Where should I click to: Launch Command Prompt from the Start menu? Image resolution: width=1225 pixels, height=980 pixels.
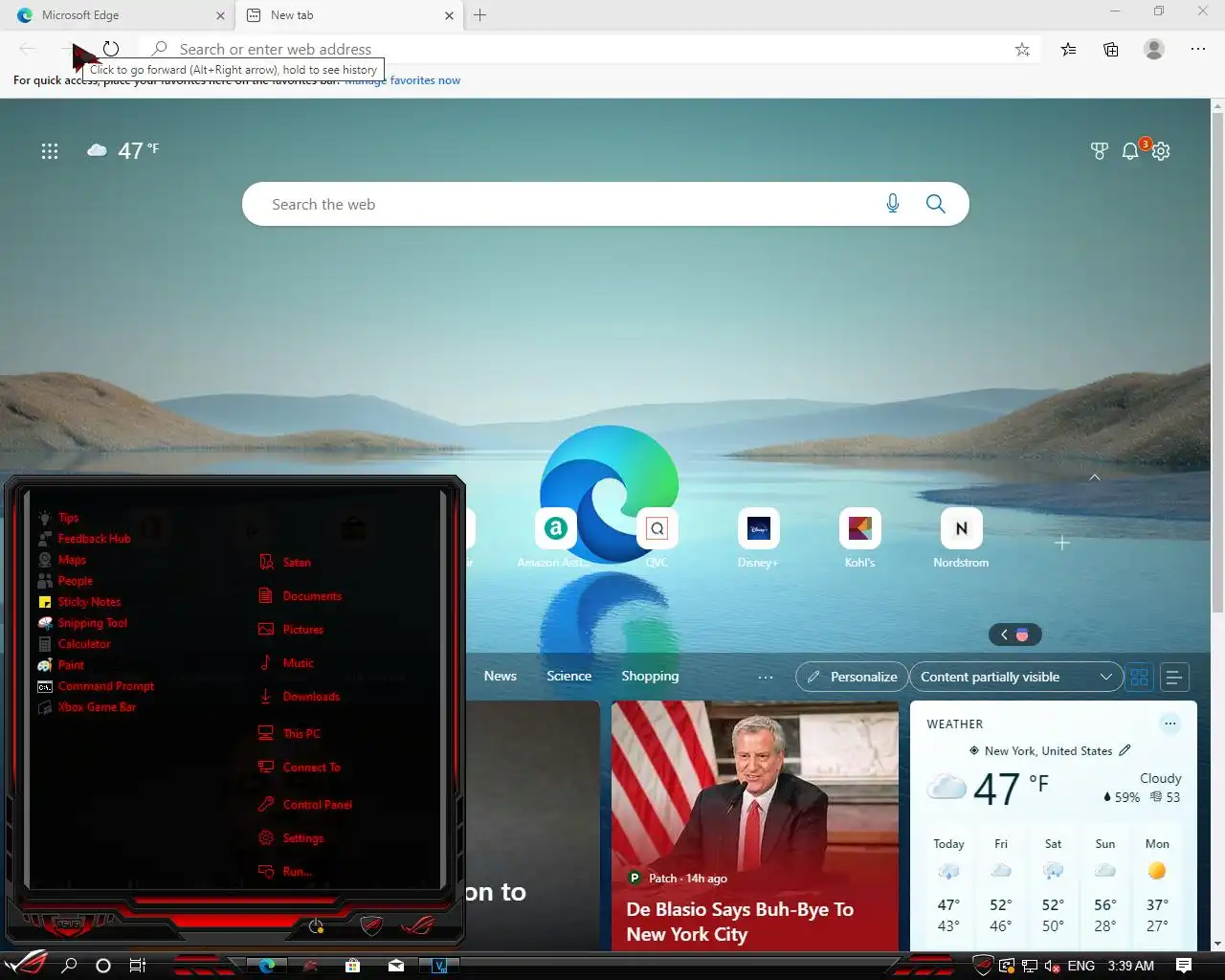pyautogui.click(x=96, y=686)
